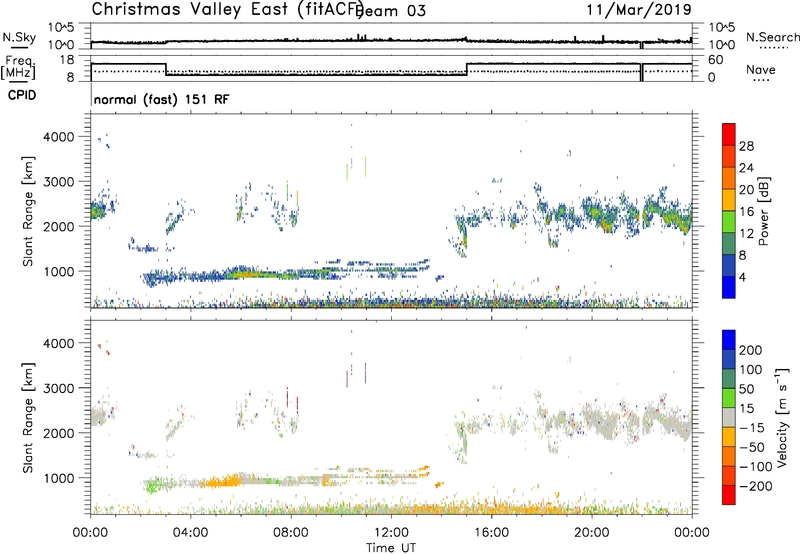Click the 'CPID' label
The height and width of the screenshot is (554, 800).
[22, 95]
